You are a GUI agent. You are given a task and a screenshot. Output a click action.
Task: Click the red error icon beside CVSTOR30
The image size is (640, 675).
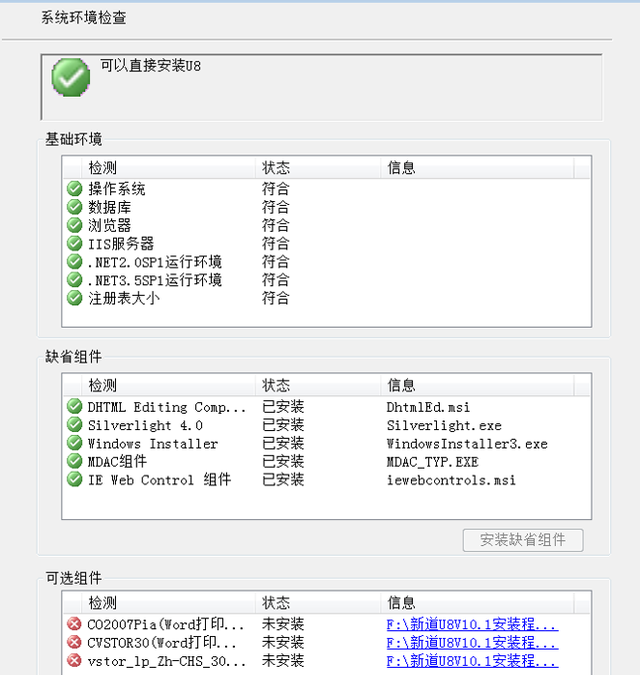tap(74, 642)
